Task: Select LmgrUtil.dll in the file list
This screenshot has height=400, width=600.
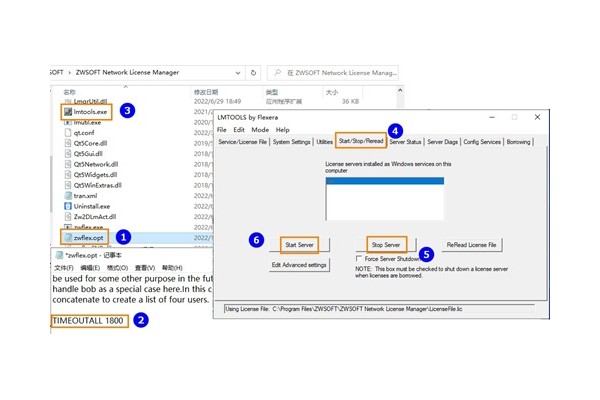Action: [90, 101]
